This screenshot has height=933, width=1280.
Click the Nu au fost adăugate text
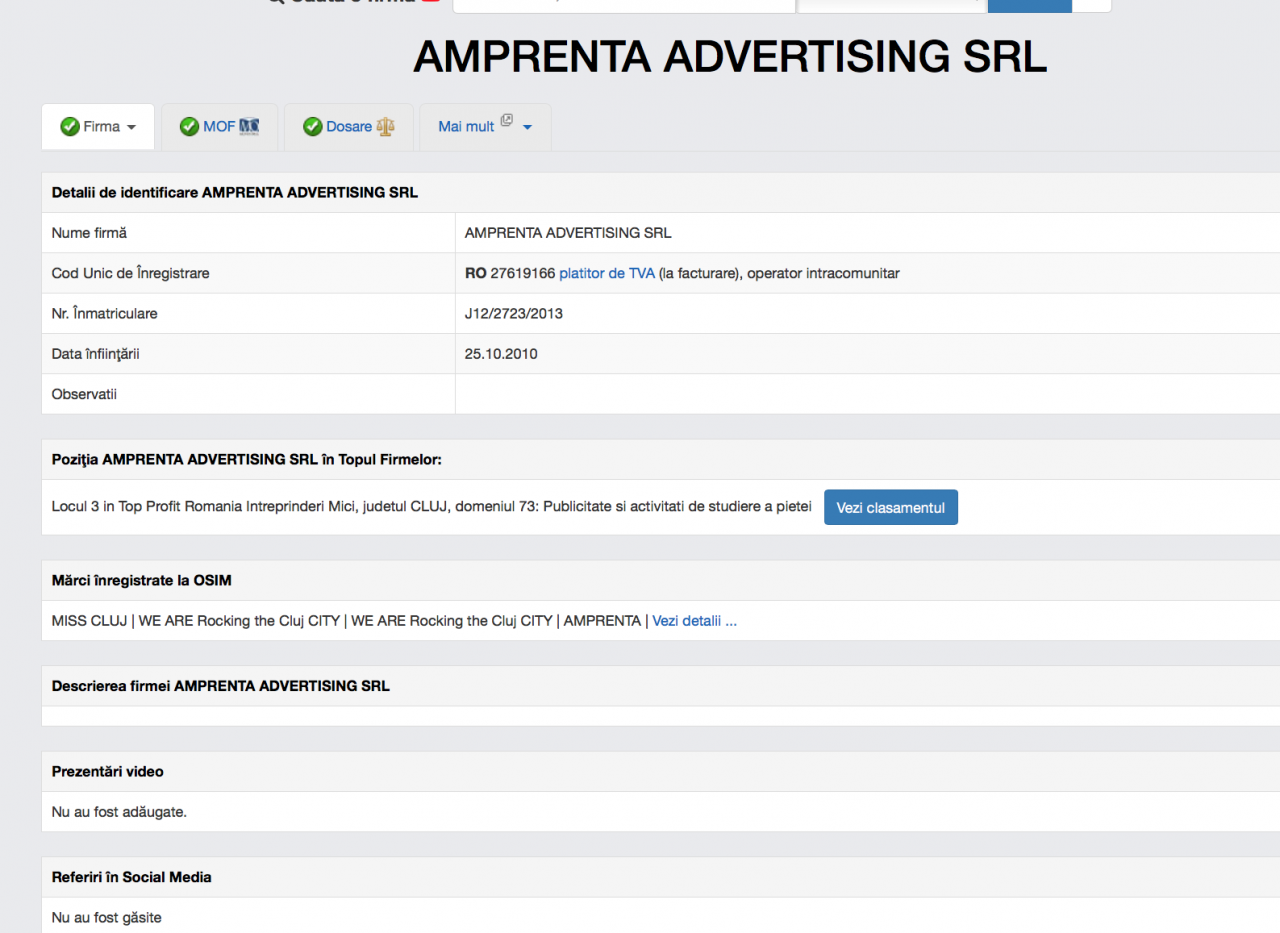pyautogui.click(x=119, y=812)
